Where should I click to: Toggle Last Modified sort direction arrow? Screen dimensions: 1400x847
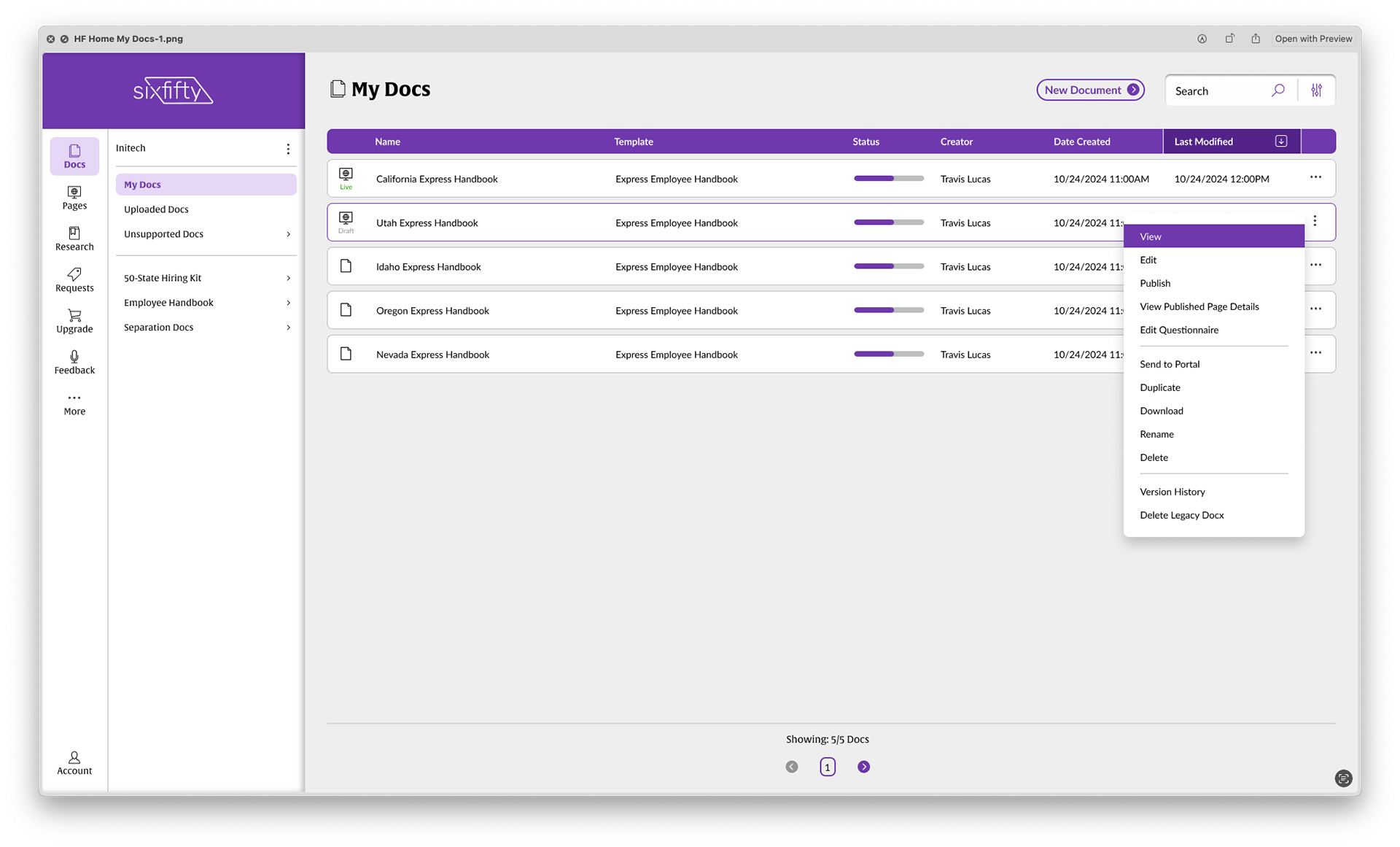(x=1281, y=142)
